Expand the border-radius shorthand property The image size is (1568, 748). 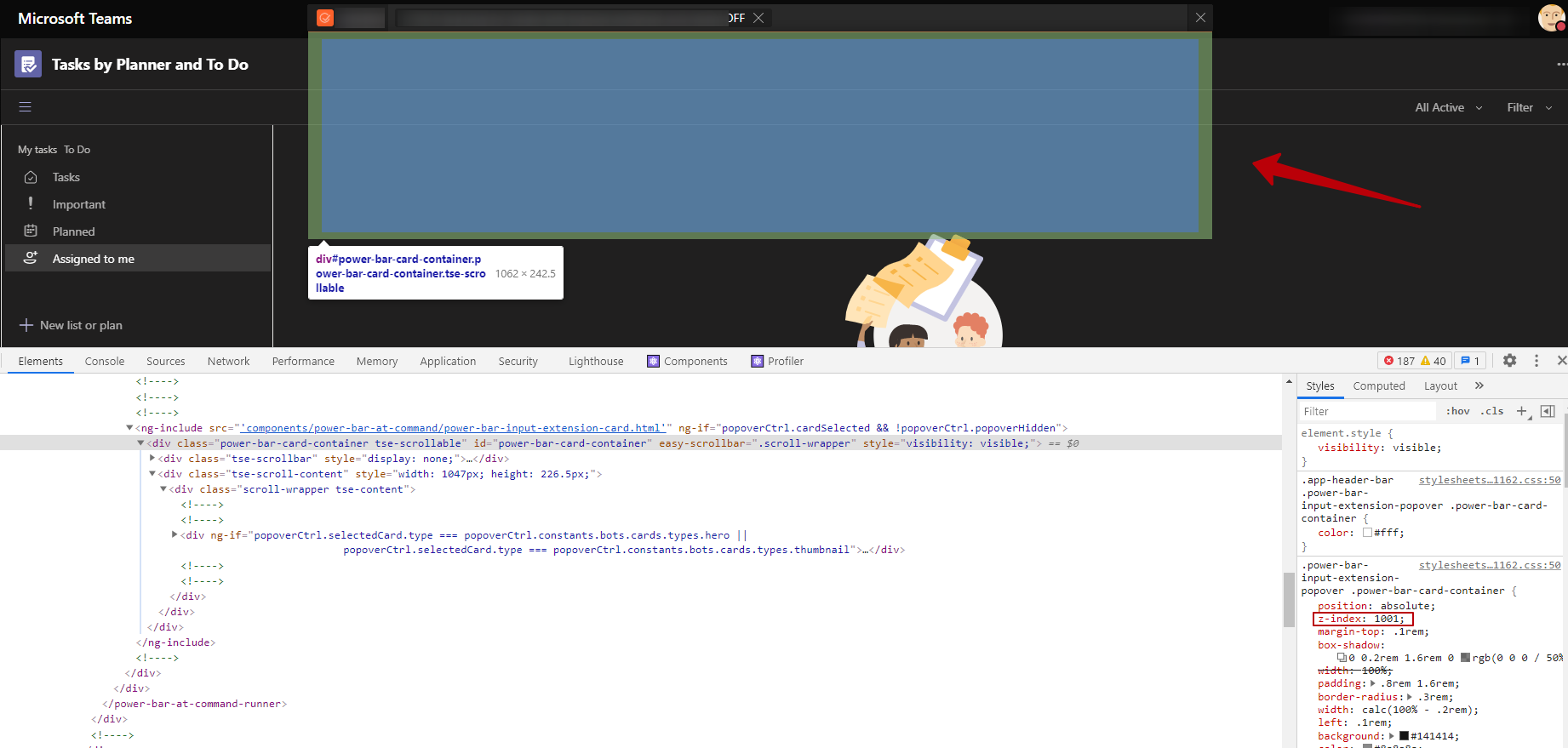tap(1411, 697)
